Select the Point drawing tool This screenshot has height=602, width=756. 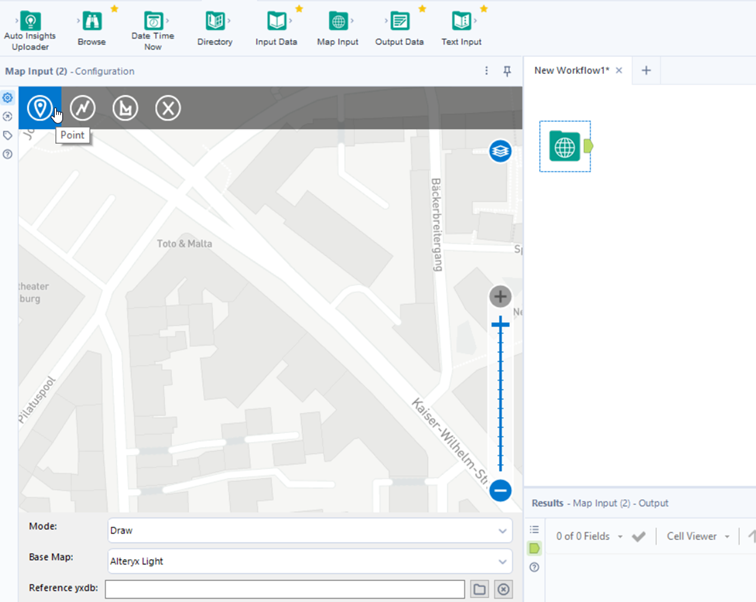pos(39,107)
